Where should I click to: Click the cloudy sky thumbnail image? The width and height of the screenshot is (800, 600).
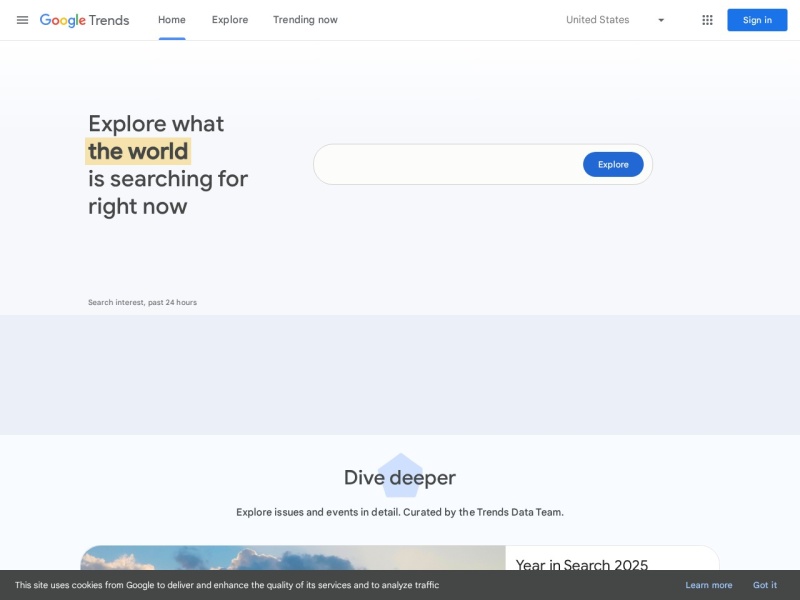[292, 558]
